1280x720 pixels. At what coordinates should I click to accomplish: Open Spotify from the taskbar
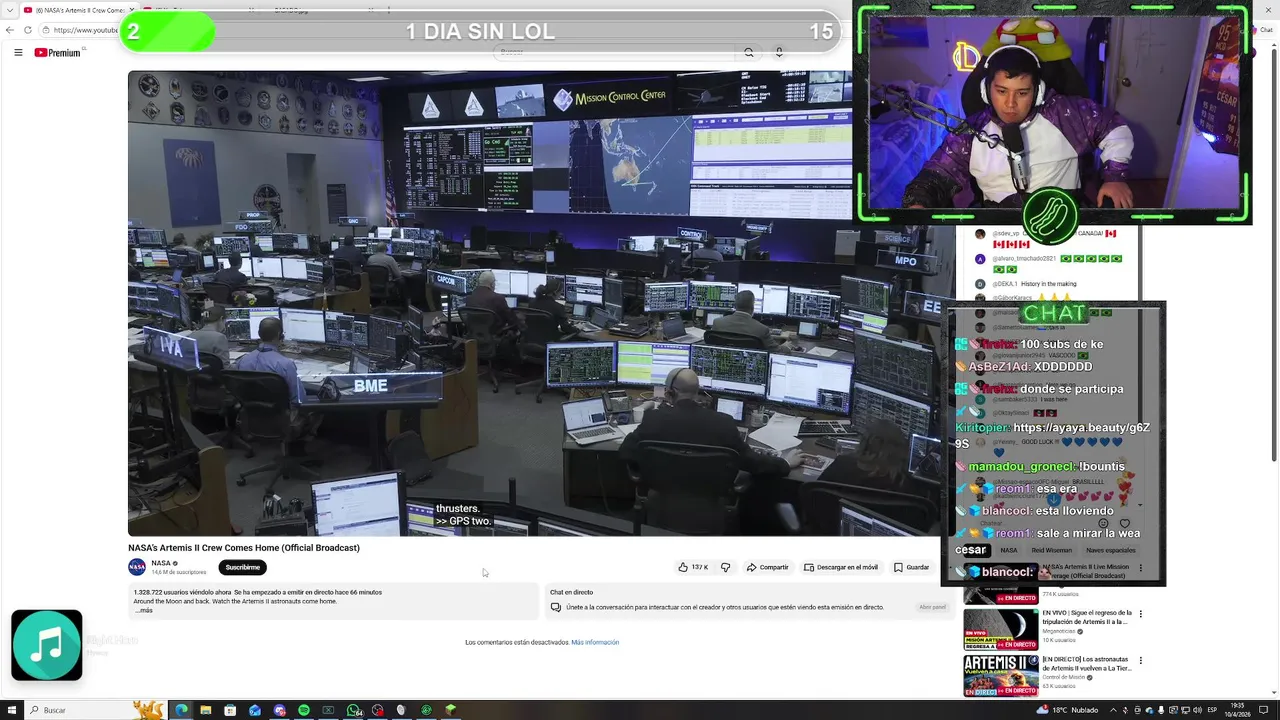304,710
